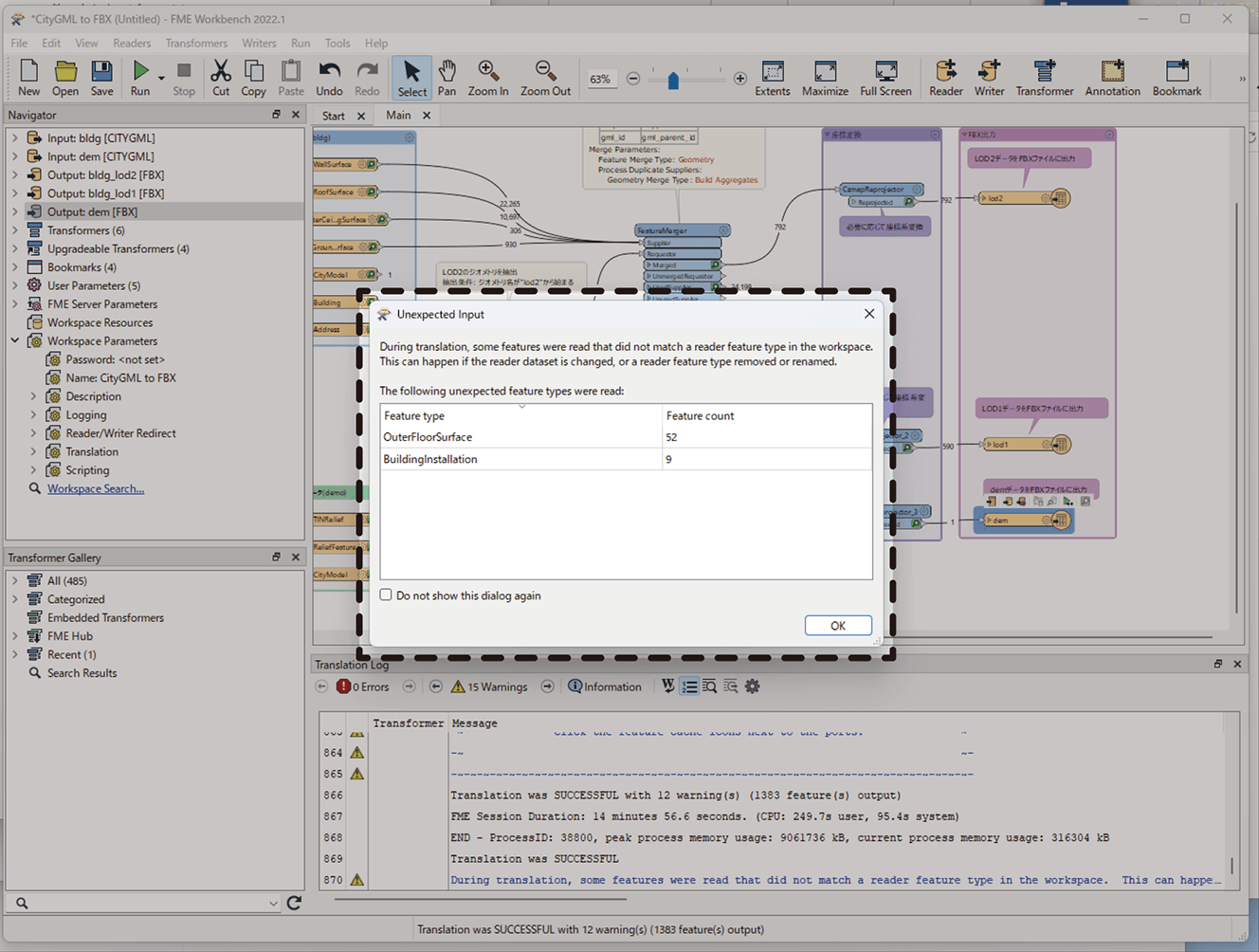Open the Workspace Search link
Screen dimensions: 1259x952
pos(96,489)
